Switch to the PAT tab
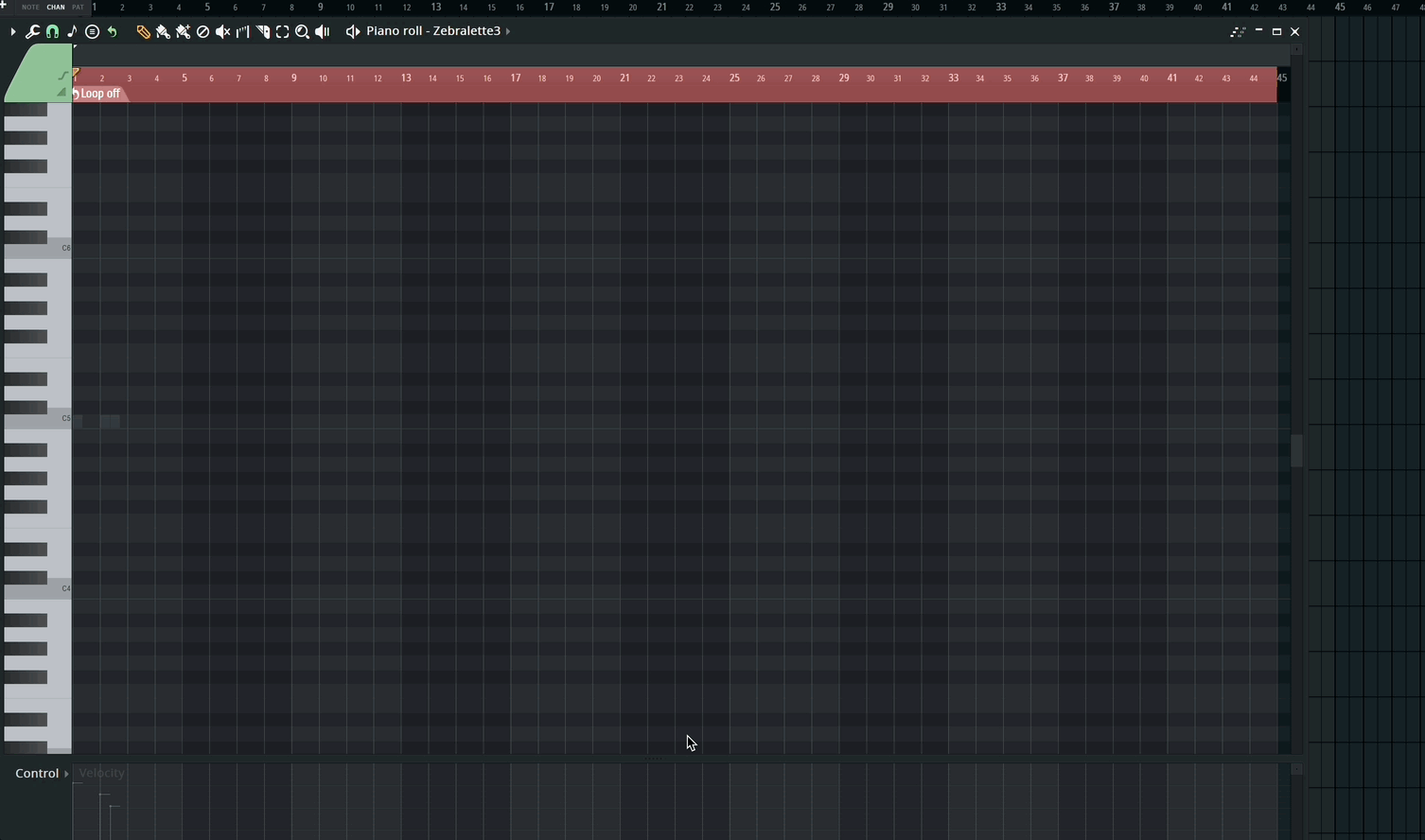Screen dimensions: 1425x840 [78, 8]
